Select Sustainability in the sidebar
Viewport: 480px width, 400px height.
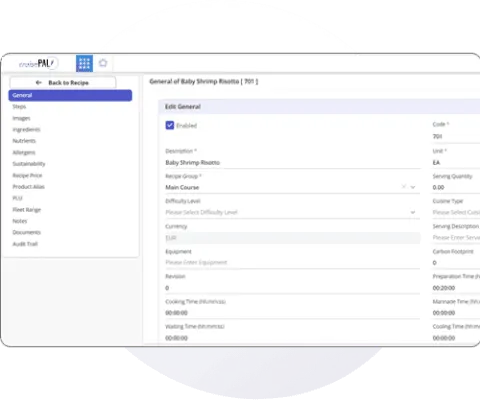click(29, 164)
